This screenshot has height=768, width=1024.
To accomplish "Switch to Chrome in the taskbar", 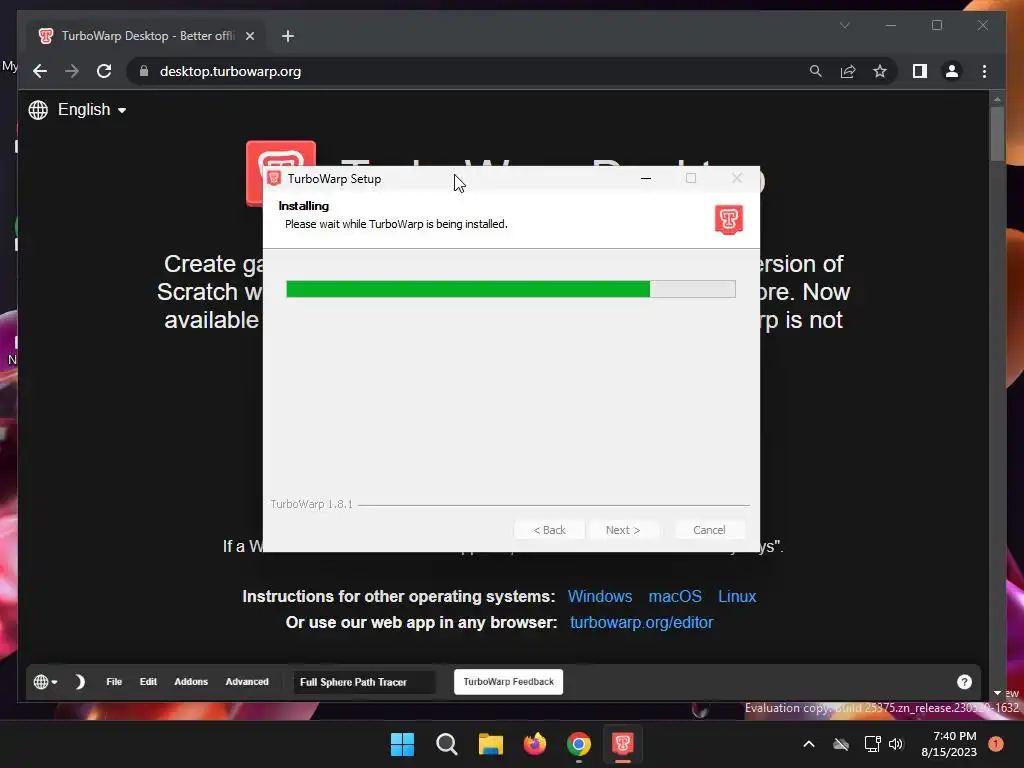I will tap(579, 744).
